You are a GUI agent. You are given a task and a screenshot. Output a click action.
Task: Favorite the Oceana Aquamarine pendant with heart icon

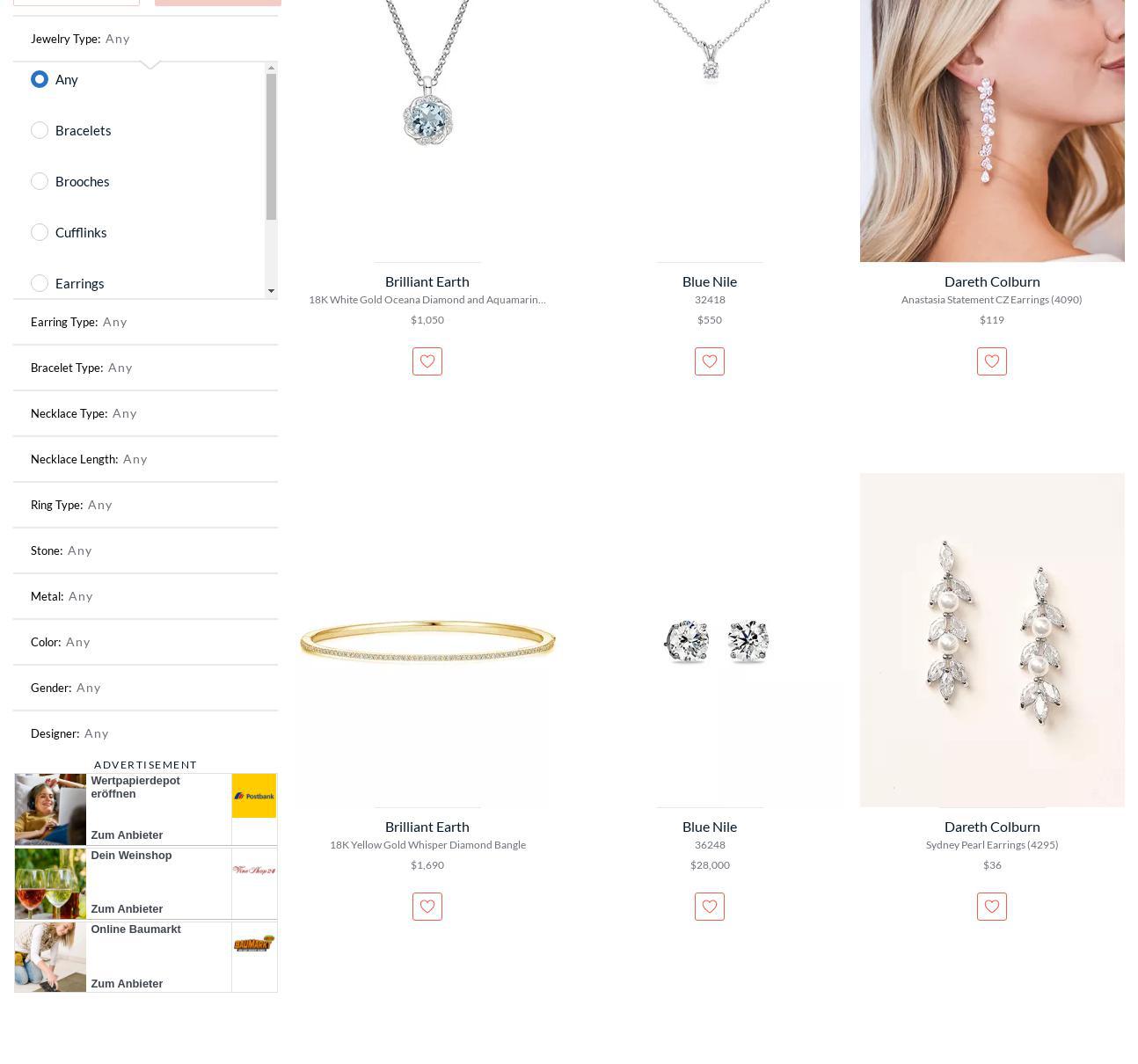pos(427,361)
